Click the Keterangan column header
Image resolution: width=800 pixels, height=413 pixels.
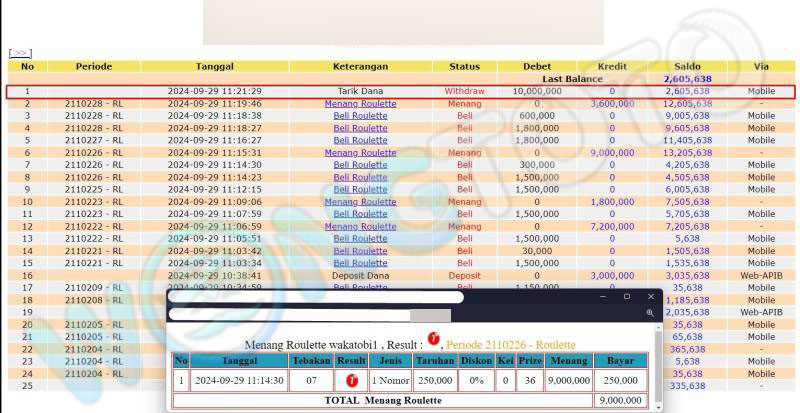(360, 66)
